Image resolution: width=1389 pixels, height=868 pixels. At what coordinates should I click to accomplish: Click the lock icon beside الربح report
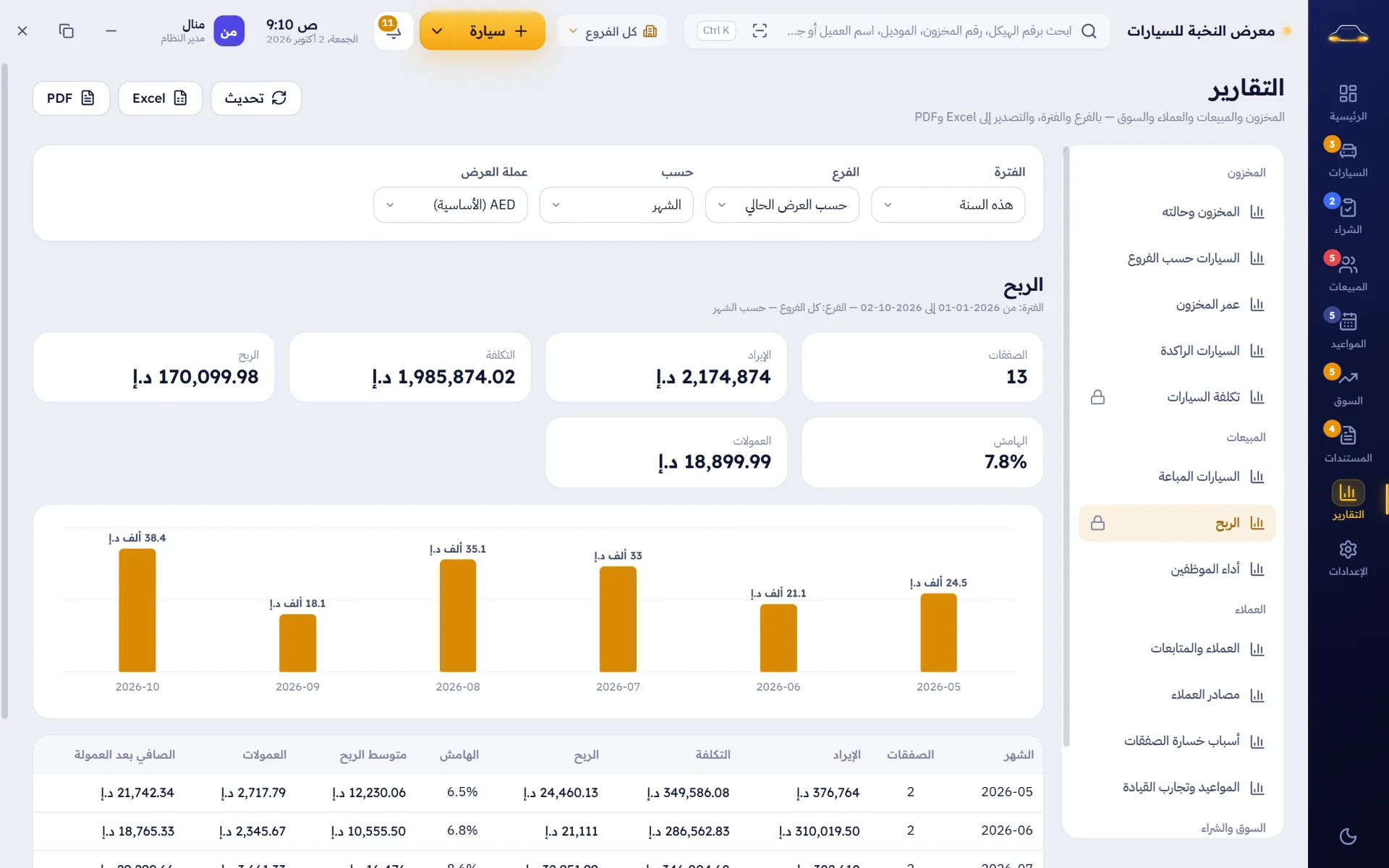tap(1097, 523)
